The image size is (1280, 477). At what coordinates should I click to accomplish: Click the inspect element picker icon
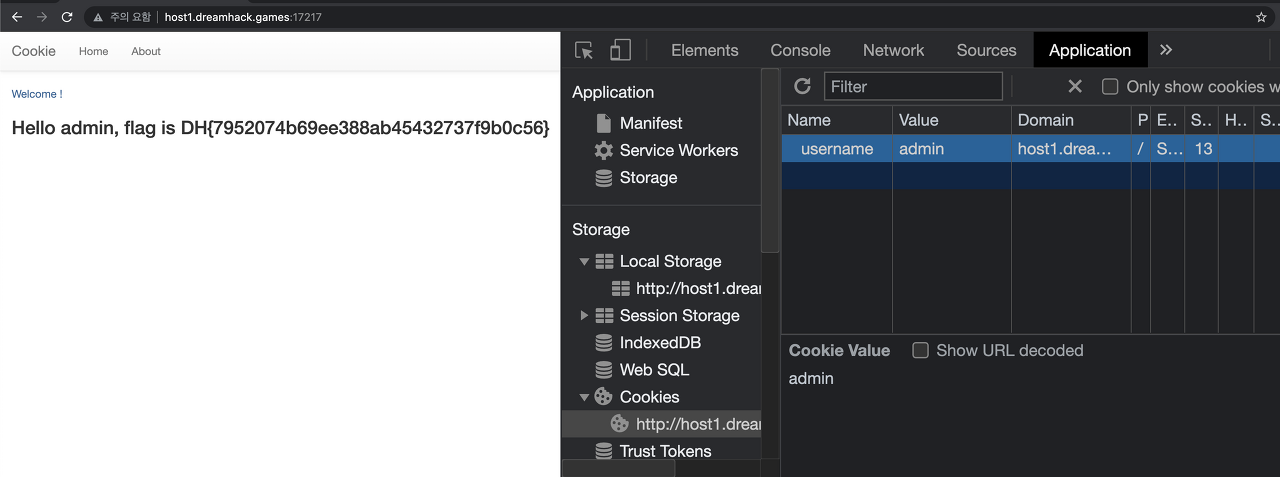tap(585, 50)
